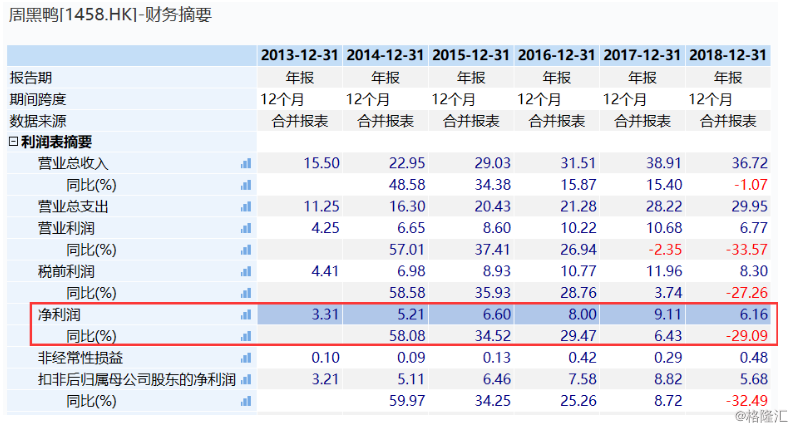Click non-recurring value 0.42 for 2016
The width and height of the screenshot is (795, 430).
point(582,358)
